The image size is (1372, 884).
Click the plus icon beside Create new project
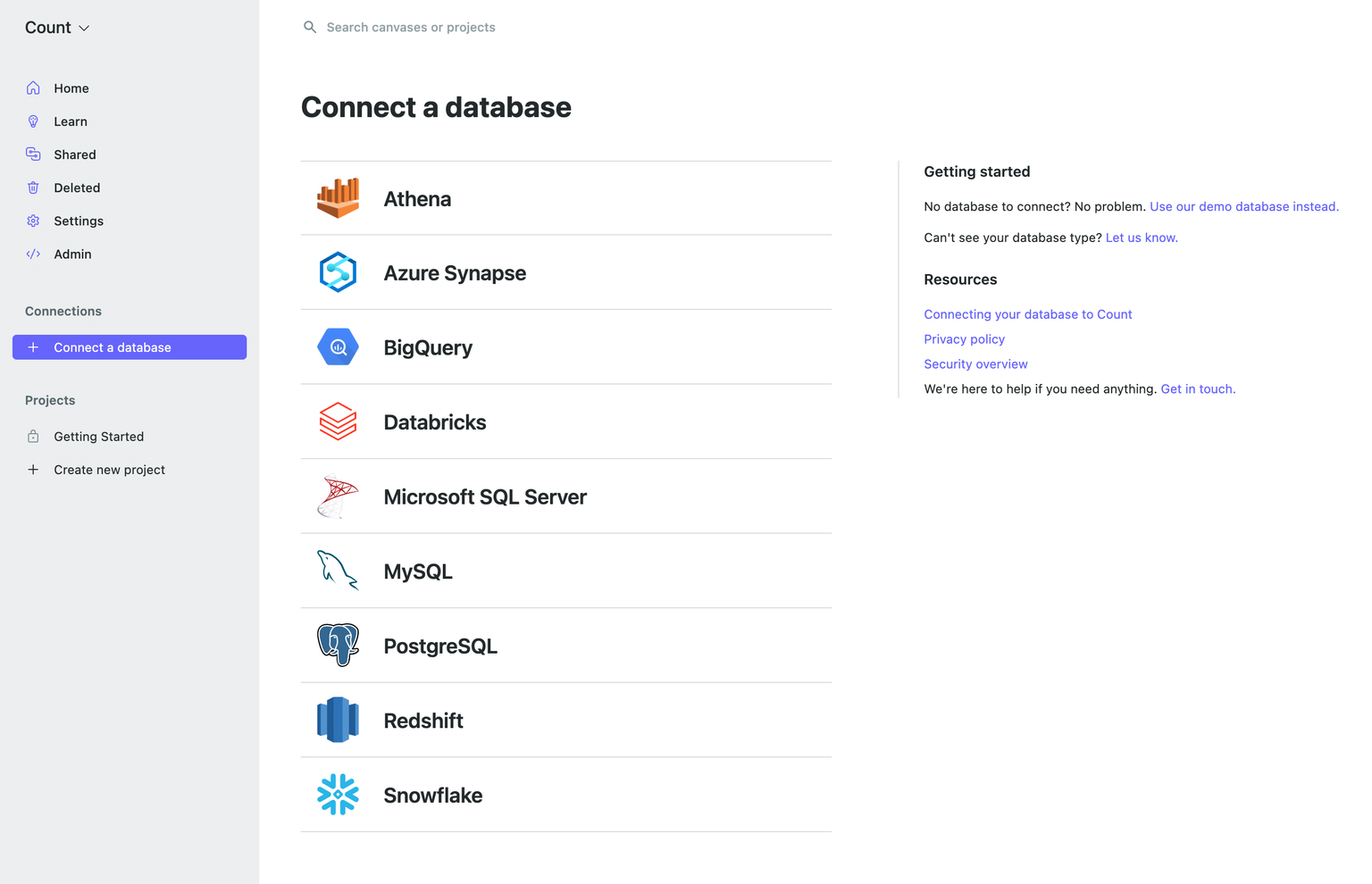point(33,470)
